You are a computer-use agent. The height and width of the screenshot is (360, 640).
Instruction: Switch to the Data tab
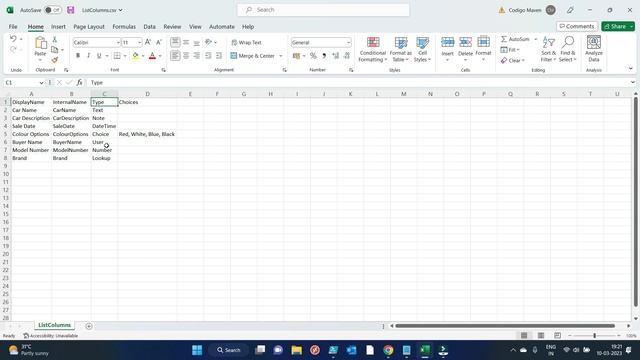(x=149, y=27)
